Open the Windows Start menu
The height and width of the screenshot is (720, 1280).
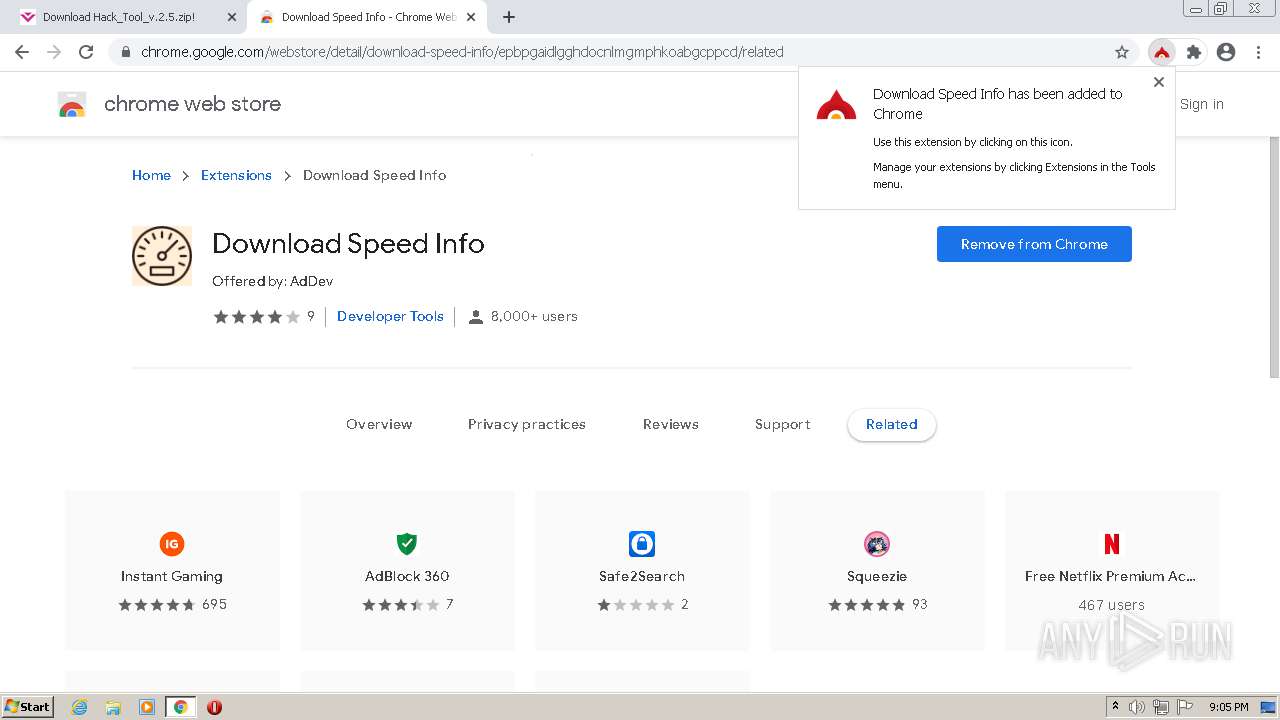pos(27,707)
